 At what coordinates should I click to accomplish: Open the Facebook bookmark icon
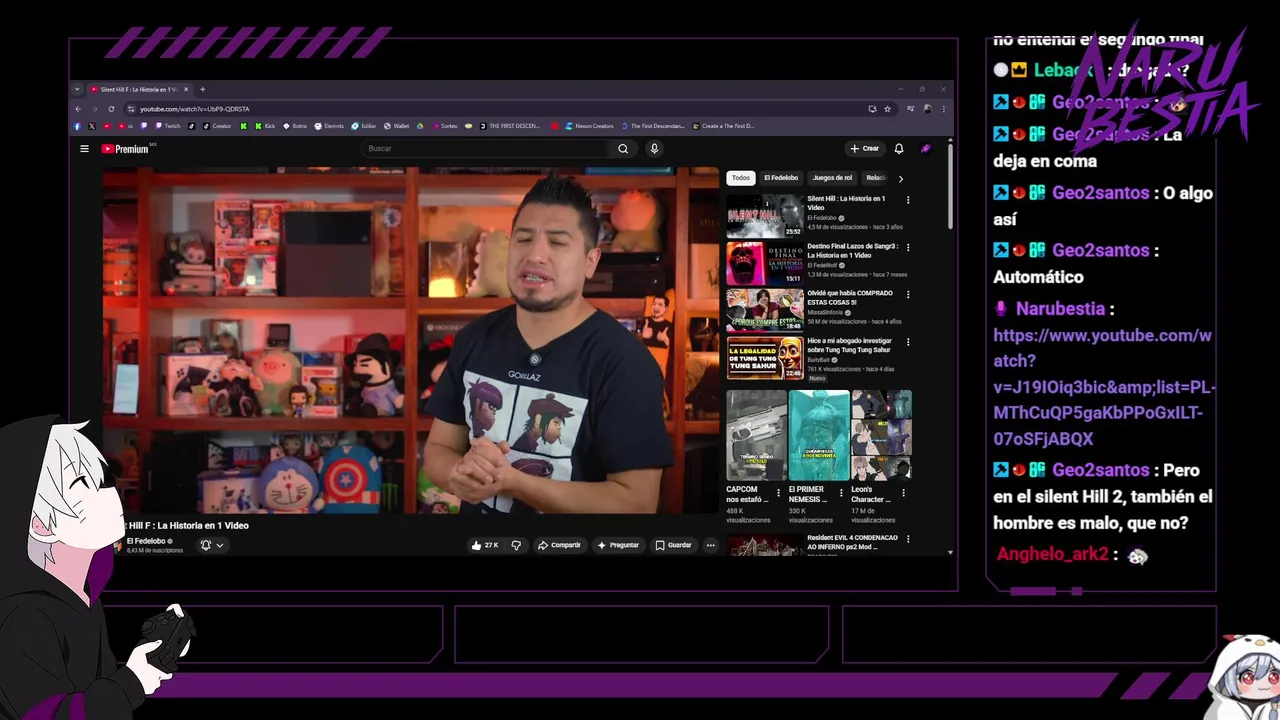[x=77, y=126]
